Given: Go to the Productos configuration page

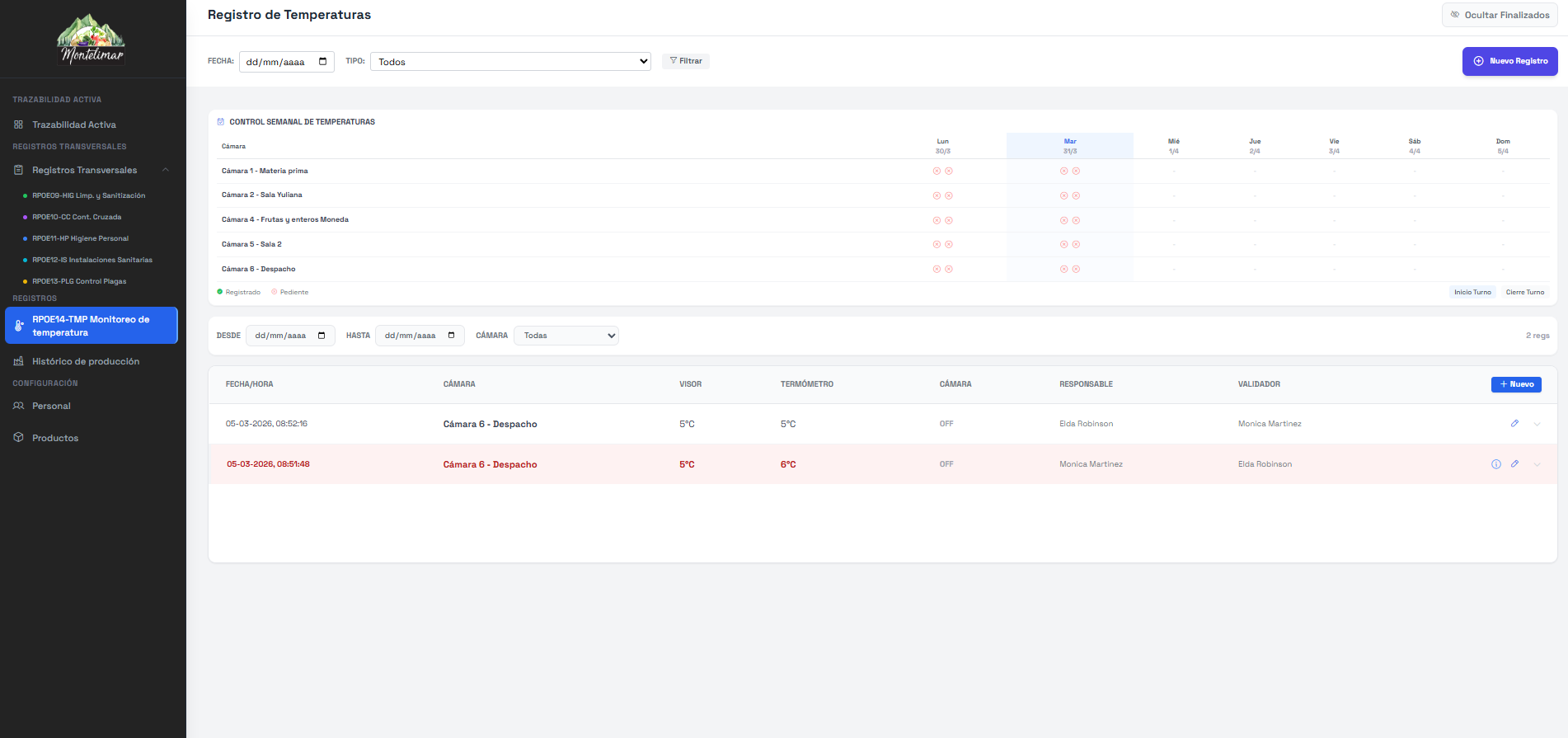Looking at the screenshot, I should (x=55, y=438).
